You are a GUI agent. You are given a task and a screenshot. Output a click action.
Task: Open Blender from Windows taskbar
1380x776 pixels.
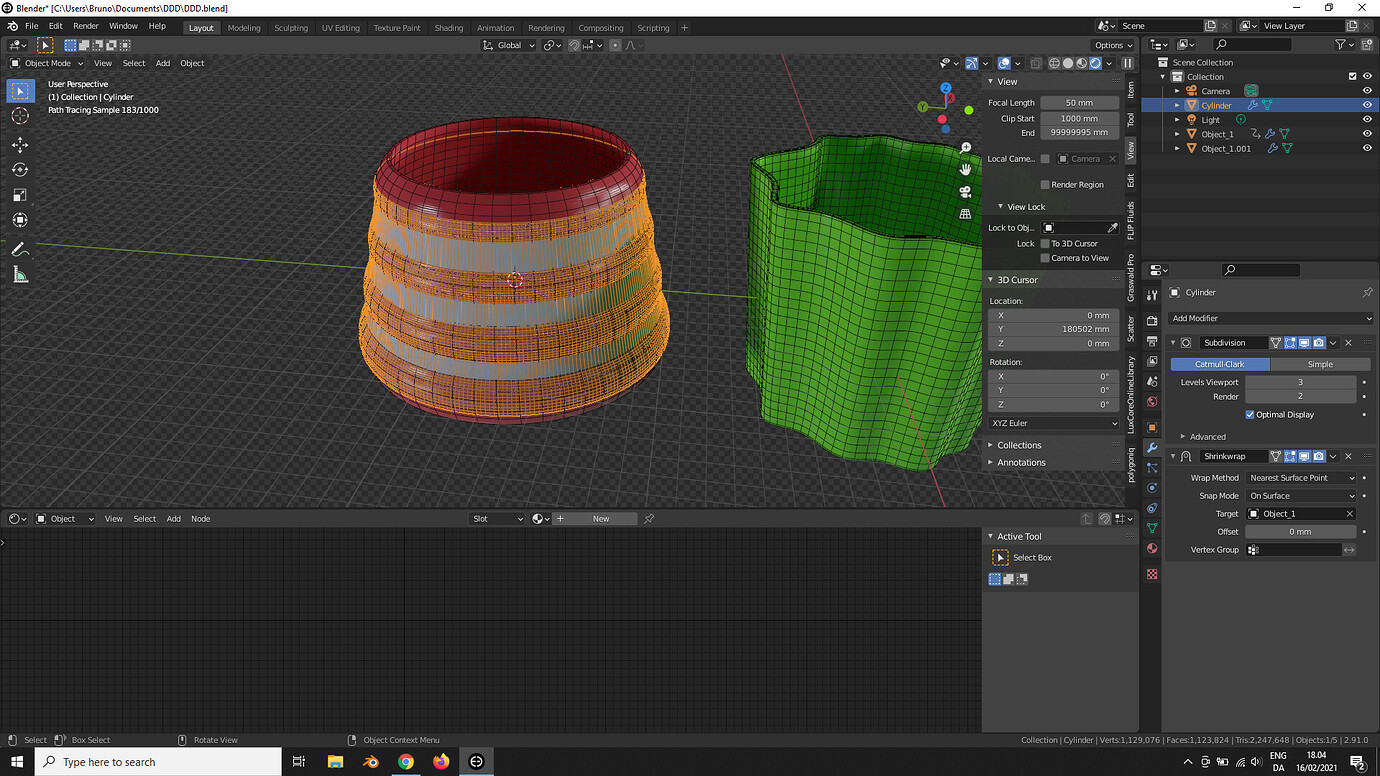(x=371, y=761)
